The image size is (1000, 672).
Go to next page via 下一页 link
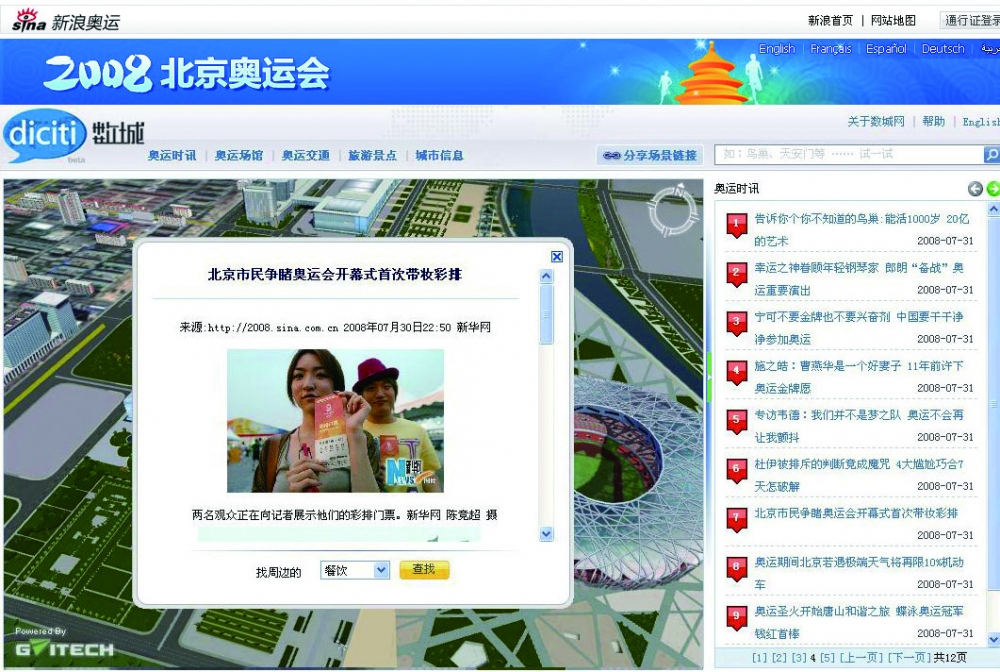(x=908, y=657)
